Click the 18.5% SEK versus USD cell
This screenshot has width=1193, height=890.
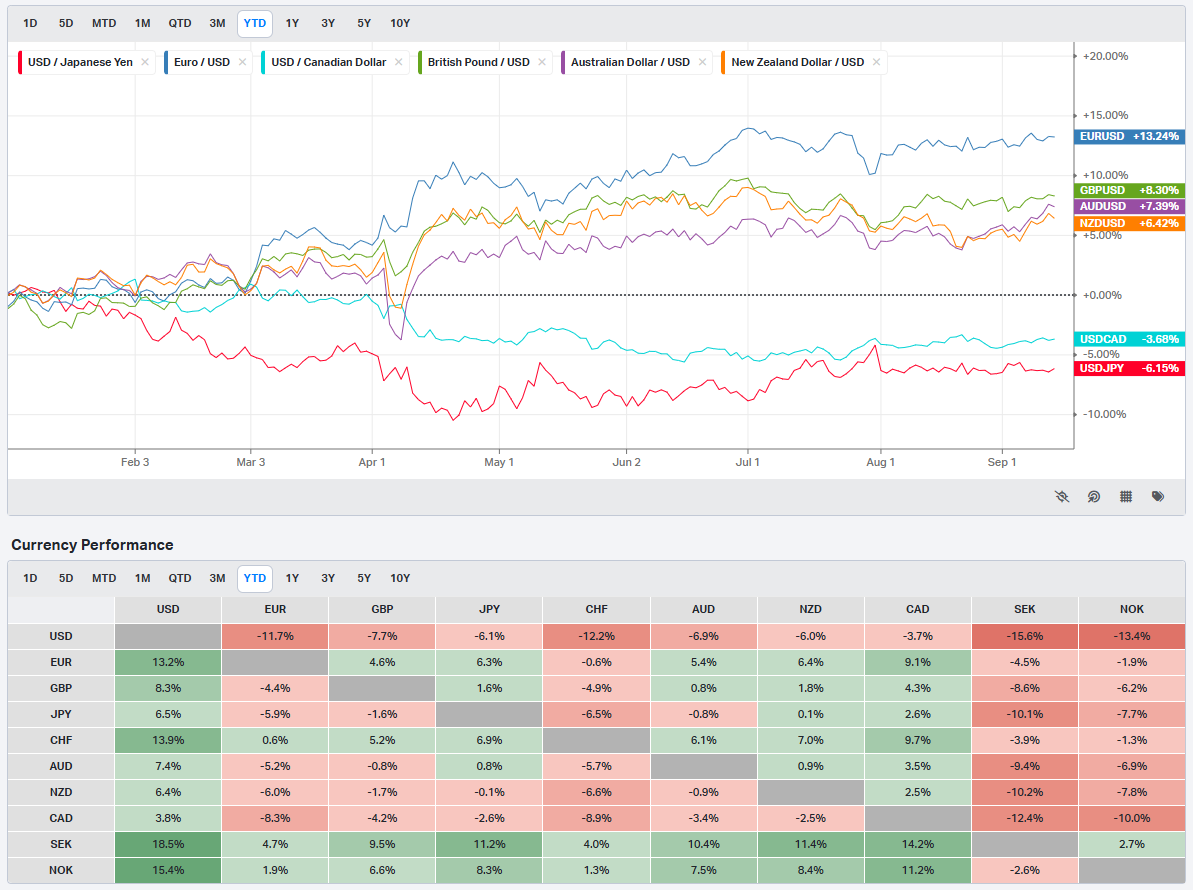[168, 844]
